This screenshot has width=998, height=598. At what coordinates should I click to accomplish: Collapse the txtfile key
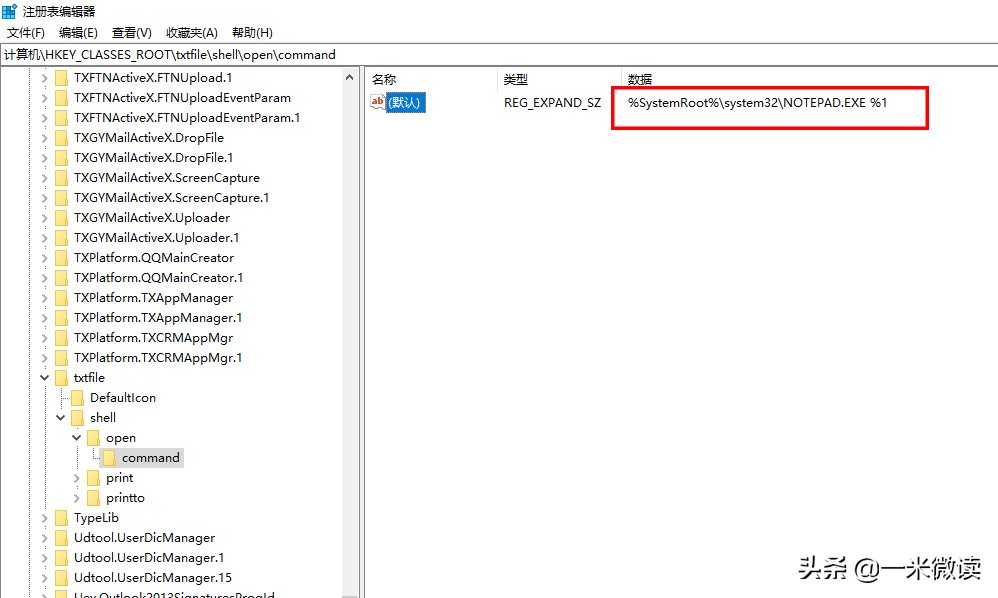[45, 377]
